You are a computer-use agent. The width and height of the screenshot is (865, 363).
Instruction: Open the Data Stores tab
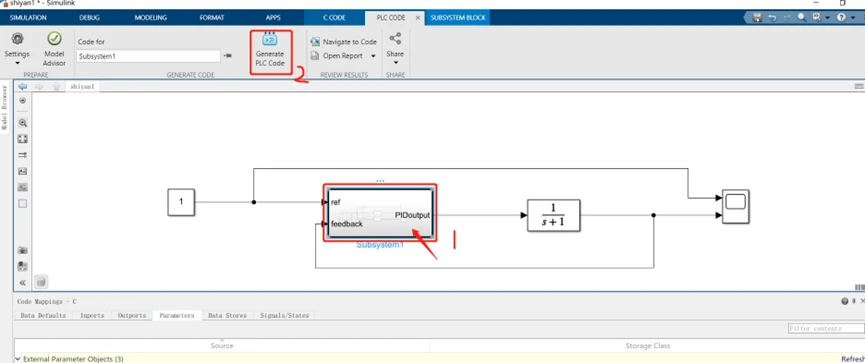tap(227, 316)
